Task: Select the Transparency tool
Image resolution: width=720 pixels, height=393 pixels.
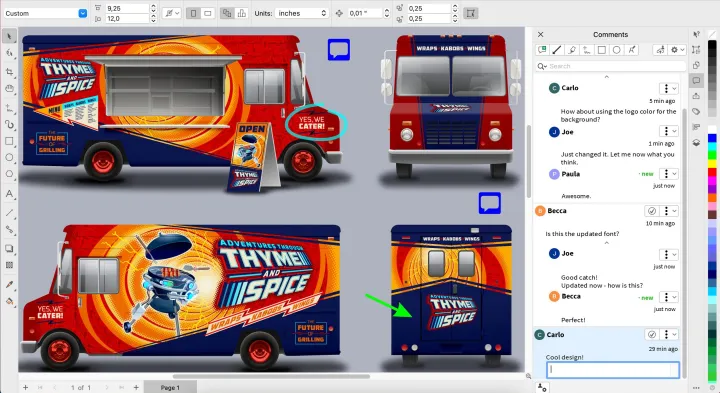Action: tap(9, 265)
